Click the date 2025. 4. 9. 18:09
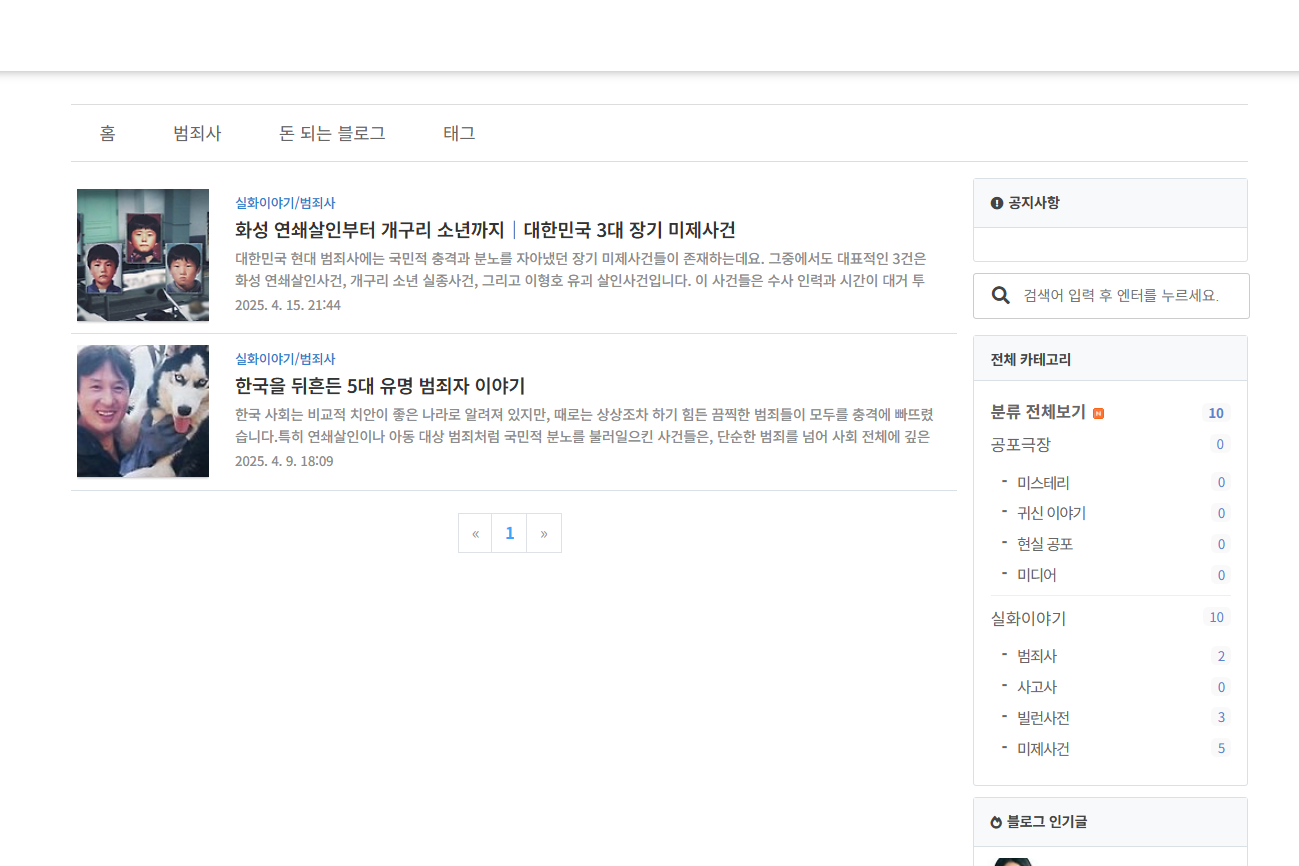The width and height of the screenshot is (1299, 866). pyautogui.click(x=284, y=461)
